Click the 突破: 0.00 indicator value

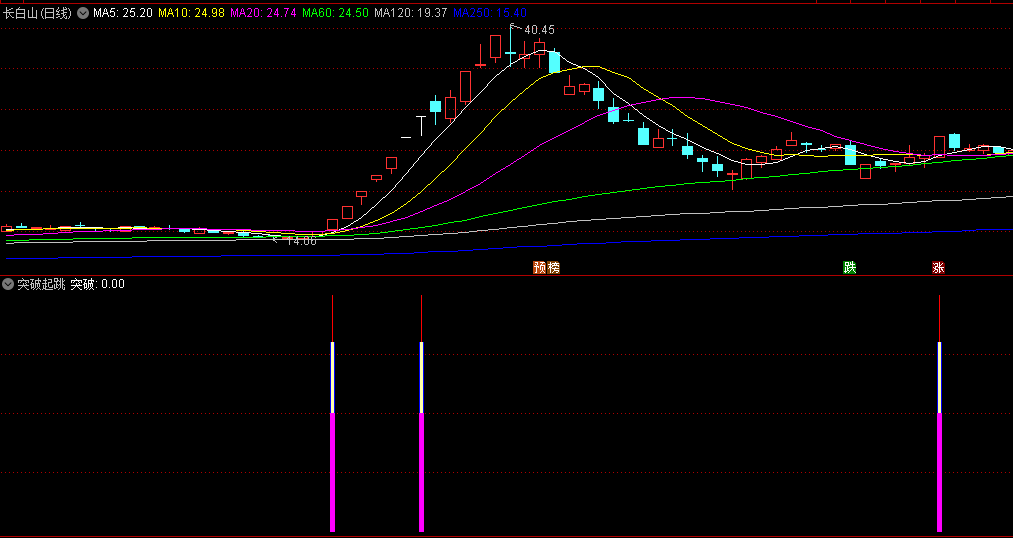(97, 284)
